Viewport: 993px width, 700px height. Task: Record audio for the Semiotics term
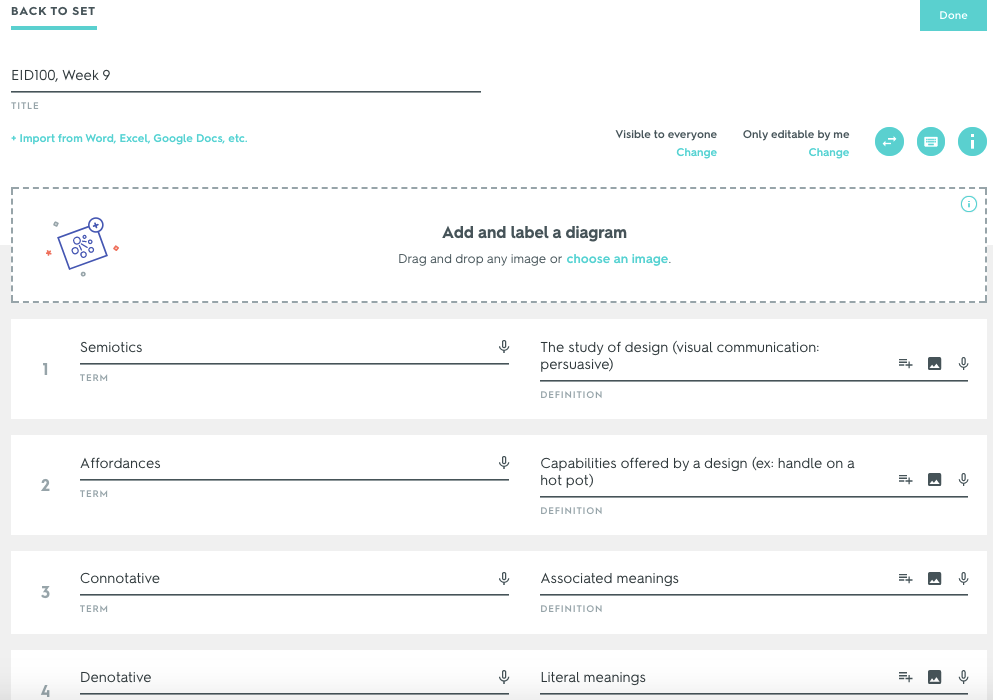click(503, 347)
